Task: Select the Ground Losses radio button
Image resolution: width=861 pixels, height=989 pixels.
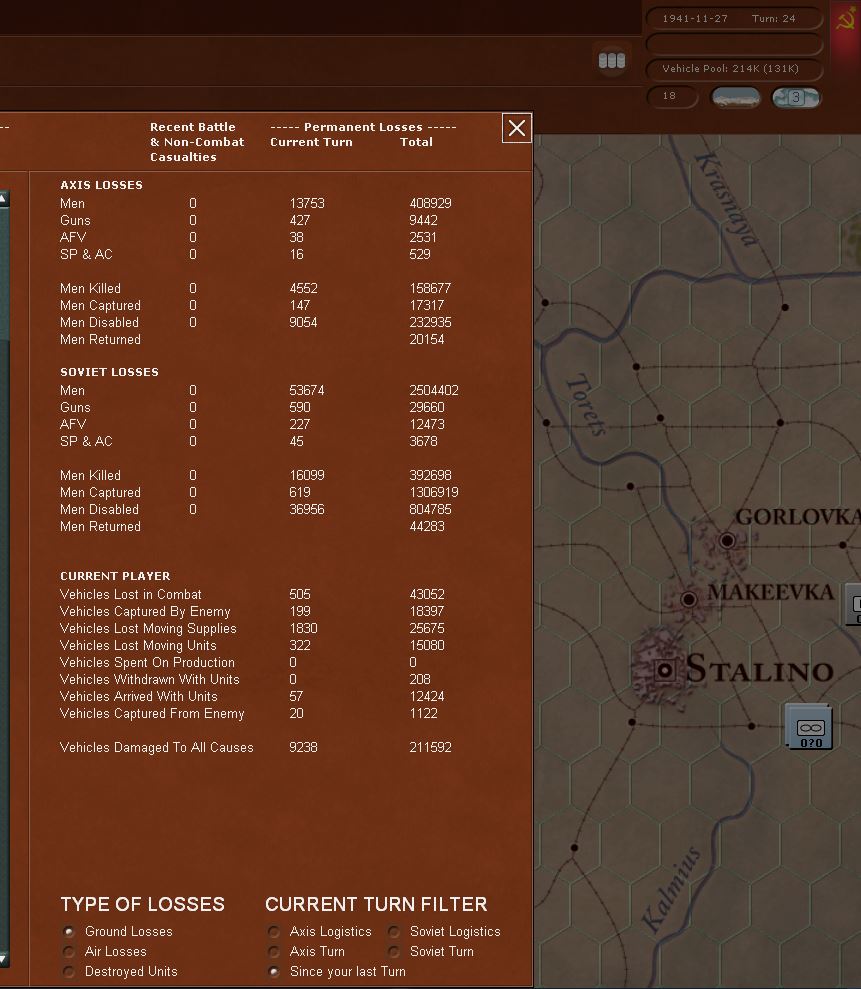Action: tap(69, 932)
